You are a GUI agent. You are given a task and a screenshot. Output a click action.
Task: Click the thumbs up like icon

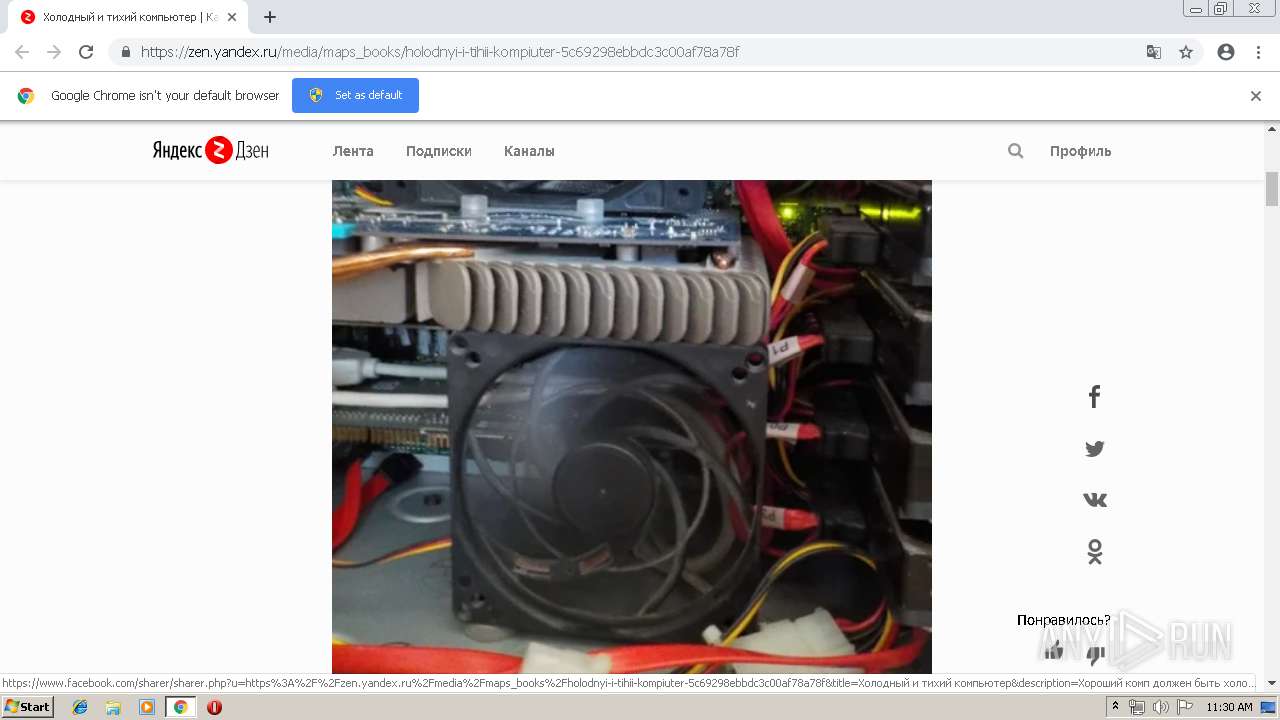pyautogui.click(x=1053, y=650)
